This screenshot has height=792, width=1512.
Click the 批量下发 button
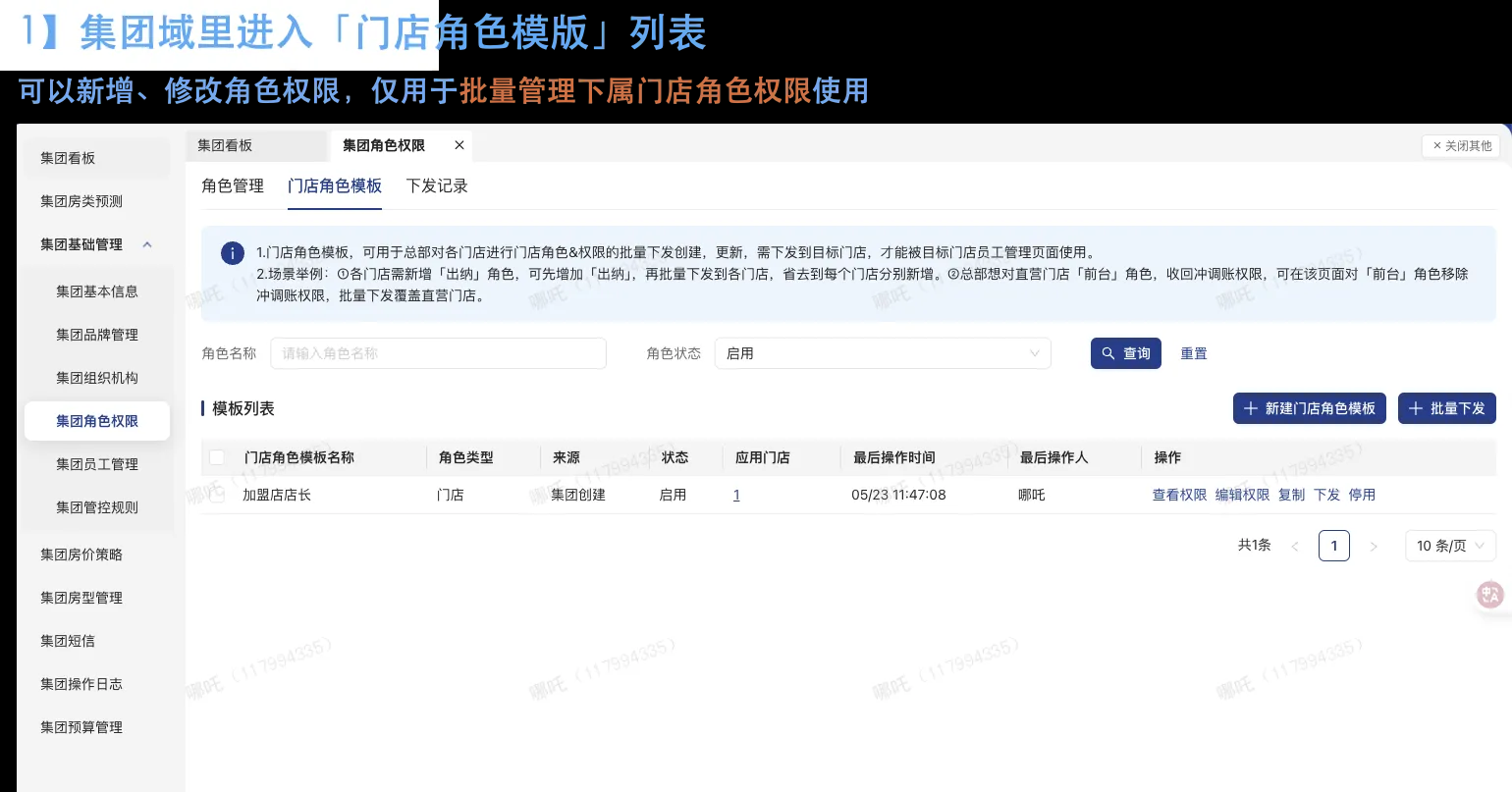point(1447,408)
